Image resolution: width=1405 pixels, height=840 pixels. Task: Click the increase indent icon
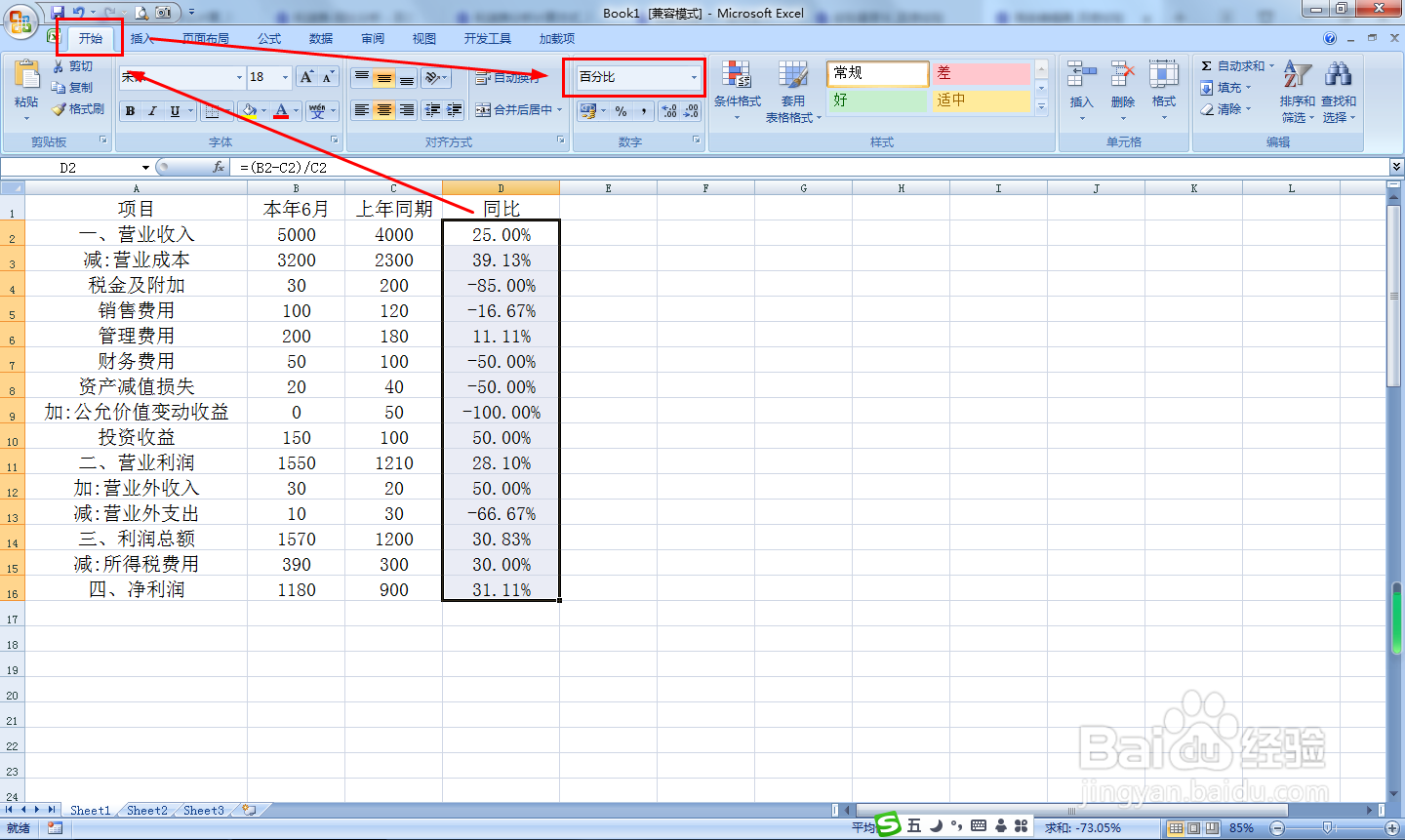(454, 110)
